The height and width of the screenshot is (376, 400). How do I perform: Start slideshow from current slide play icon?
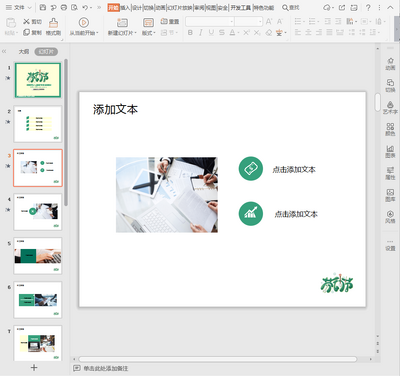pos(84,22)
